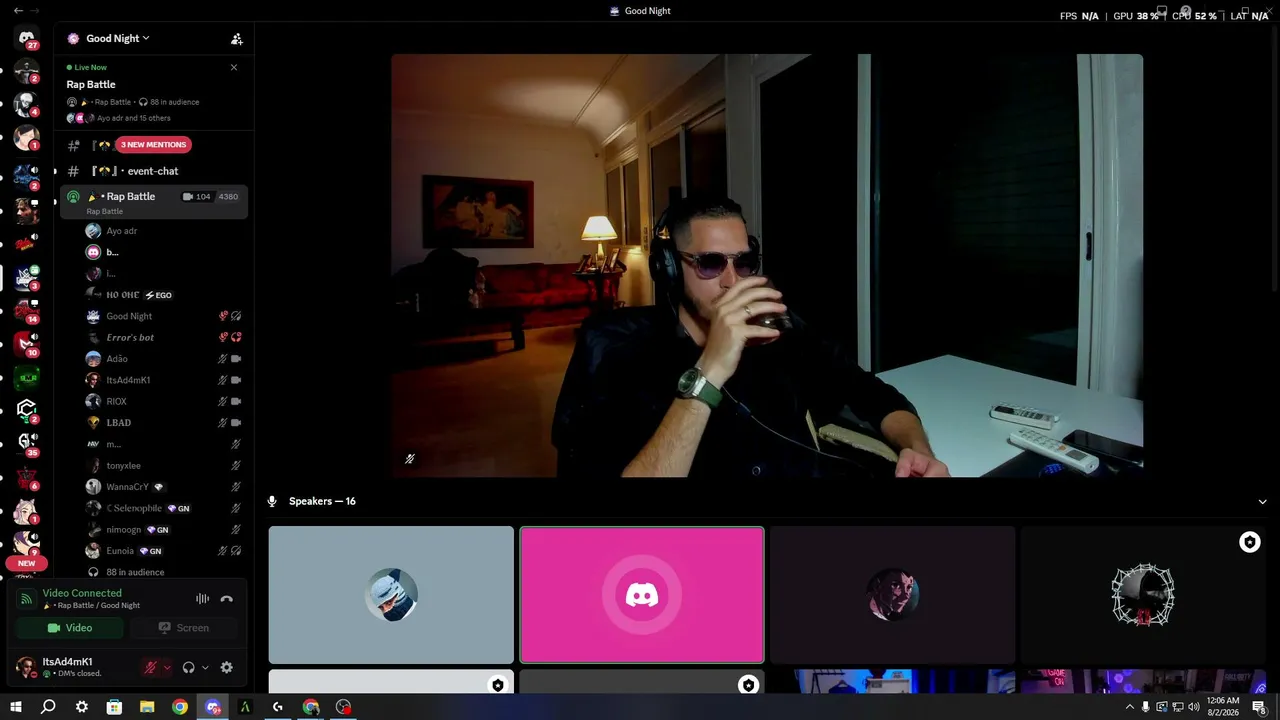
Task: Click the Video Connected status text
Action: tap(82, 593)
